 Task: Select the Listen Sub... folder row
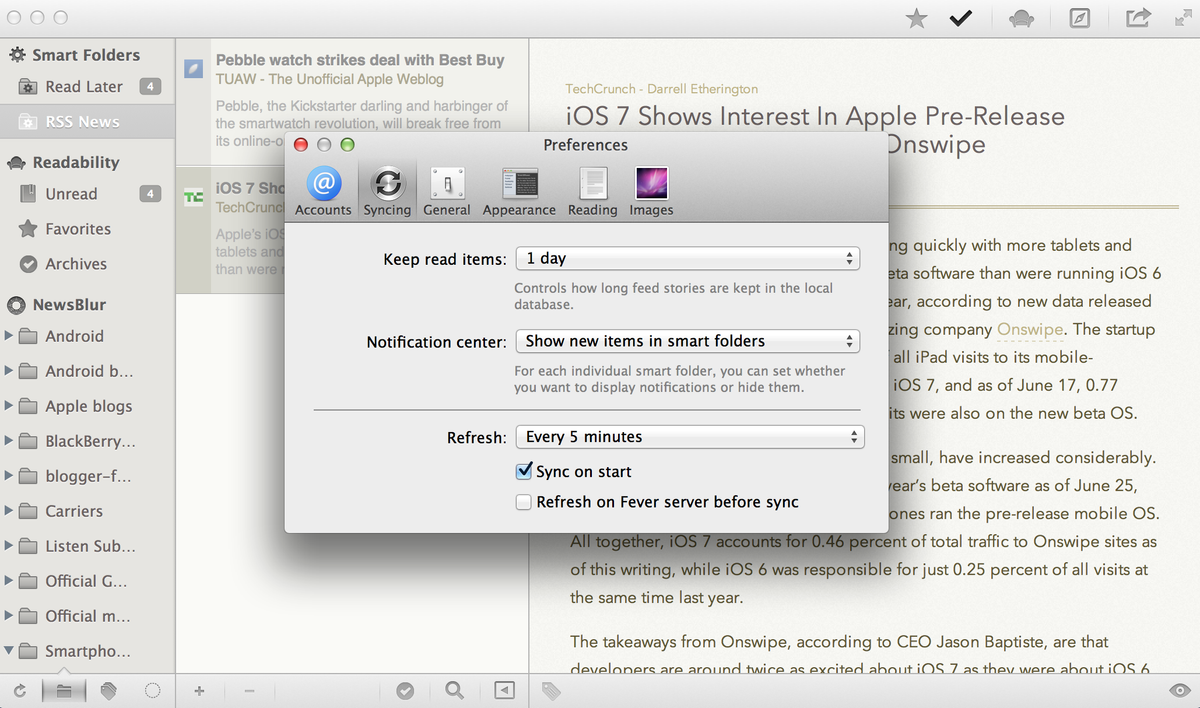(x=87, y=546)
